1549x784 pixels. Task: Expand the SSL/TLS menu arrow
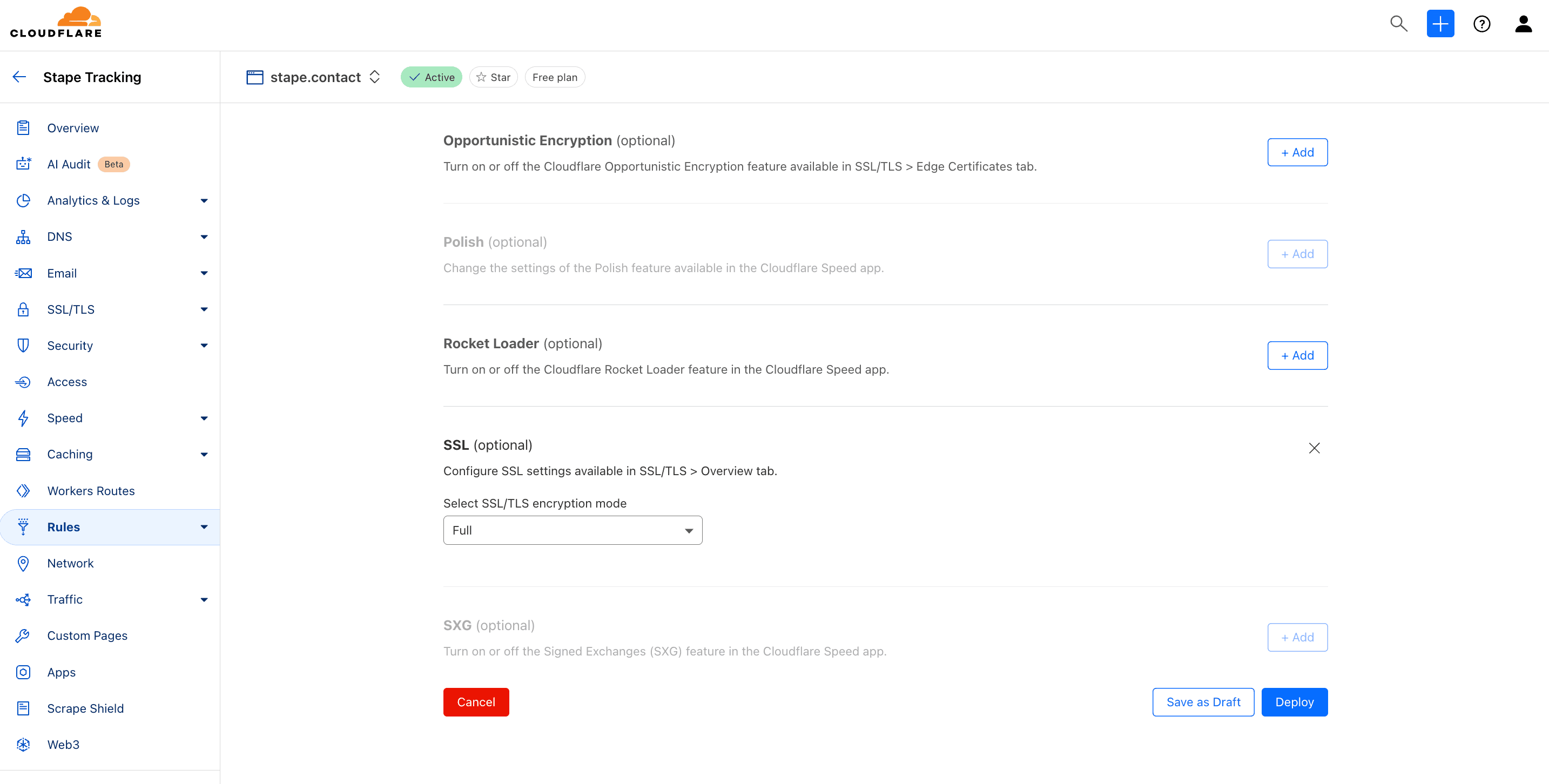pos(205,309)
